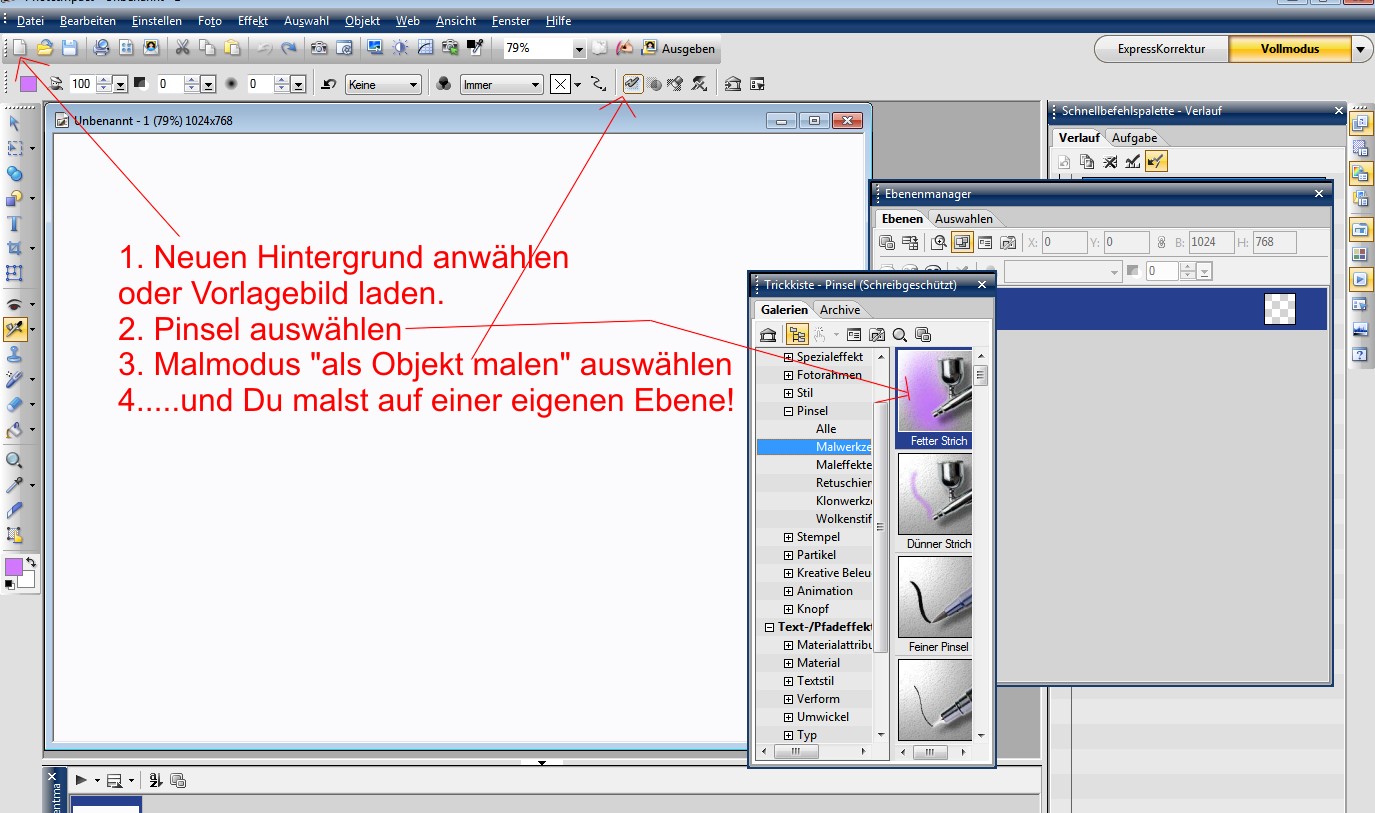Select the Retuschieren item in the Pinsel tree
Screen dimensions: 1375x813
click(x=844, y=483)
